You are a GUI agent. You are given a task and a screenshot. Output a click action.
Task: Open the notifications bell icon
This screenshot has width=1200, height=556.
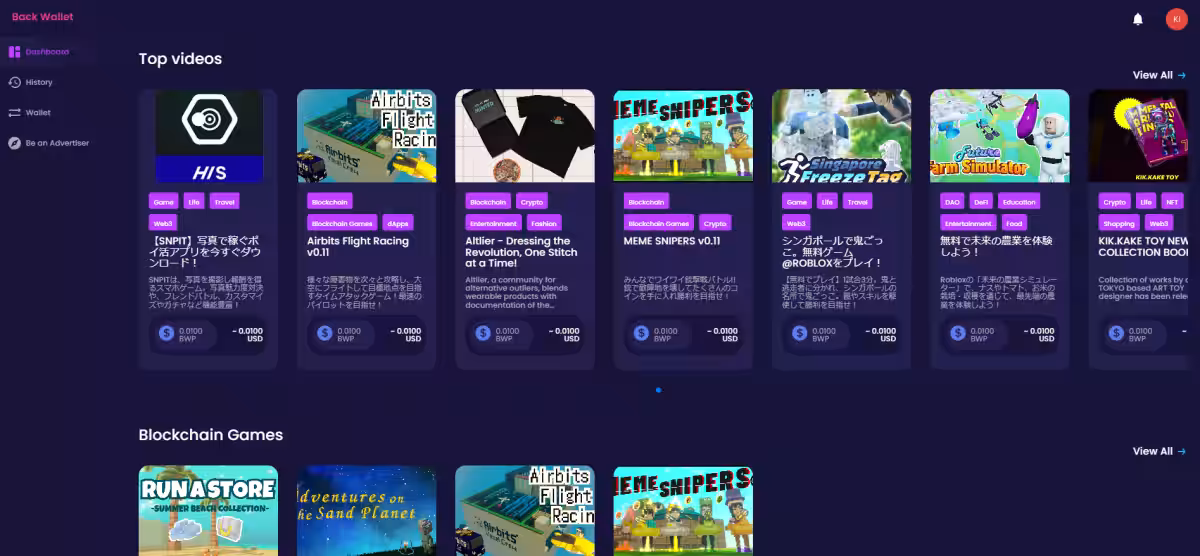[x=1137, y=19]
